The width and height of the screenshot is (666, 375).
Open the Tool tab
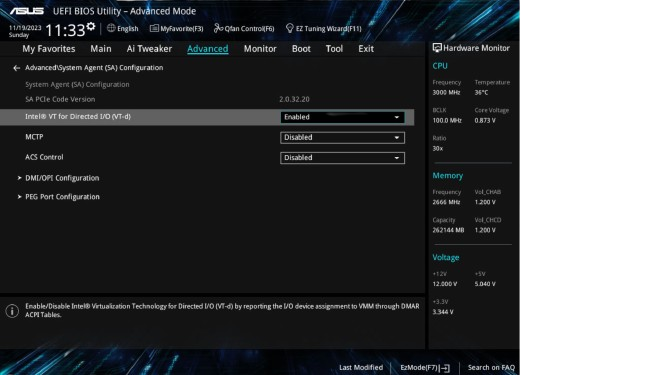coord(334,49)
